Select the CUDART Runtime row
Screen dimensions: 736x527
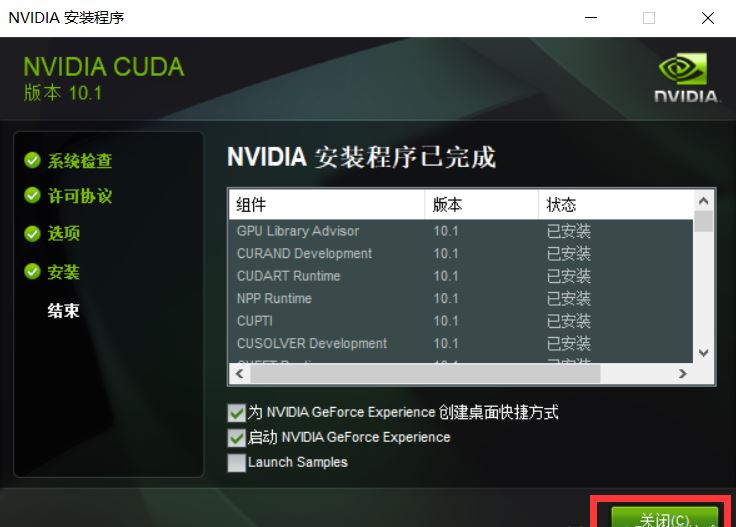pos(461,276)
